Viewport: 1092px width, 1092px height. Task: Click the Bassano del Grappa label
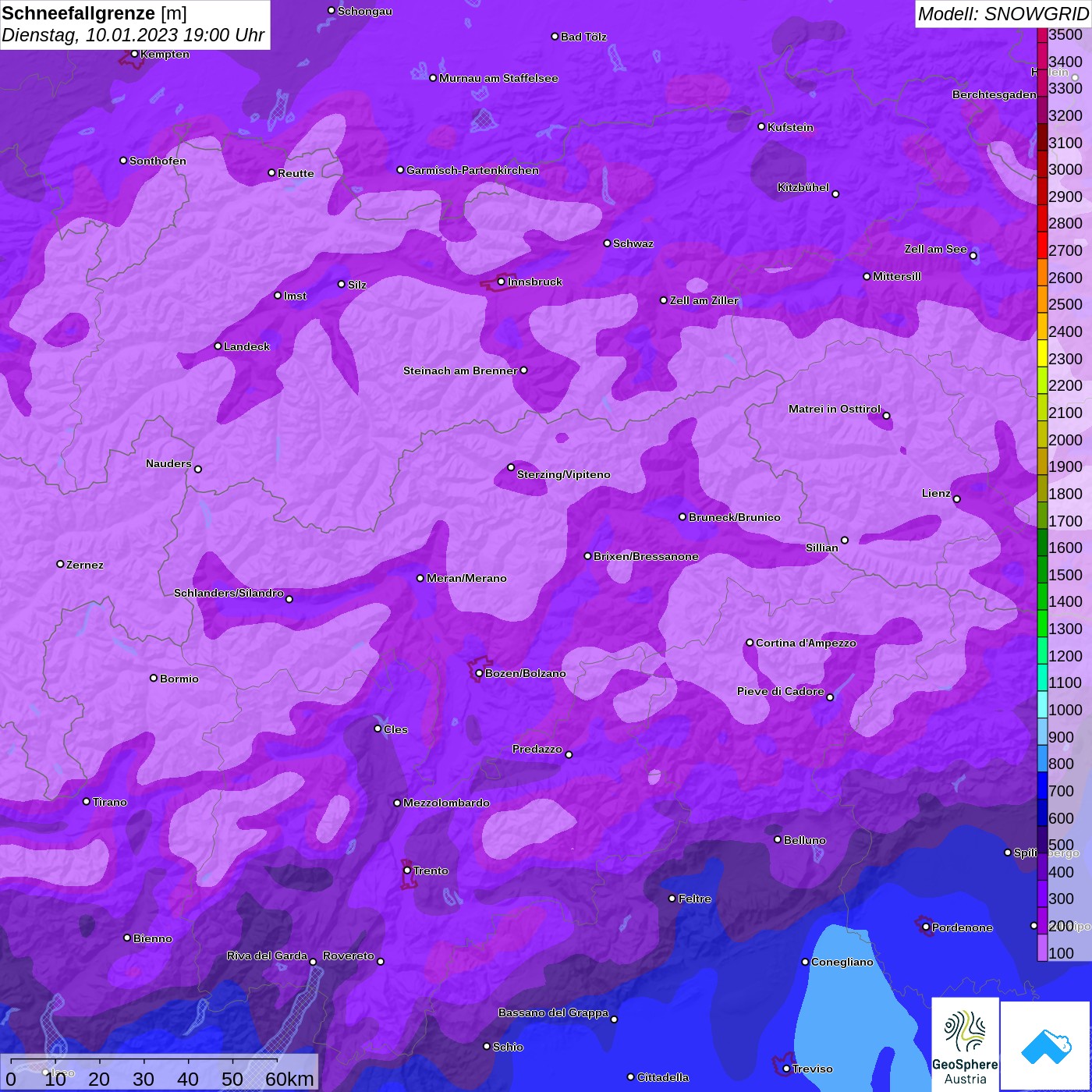553,1012
